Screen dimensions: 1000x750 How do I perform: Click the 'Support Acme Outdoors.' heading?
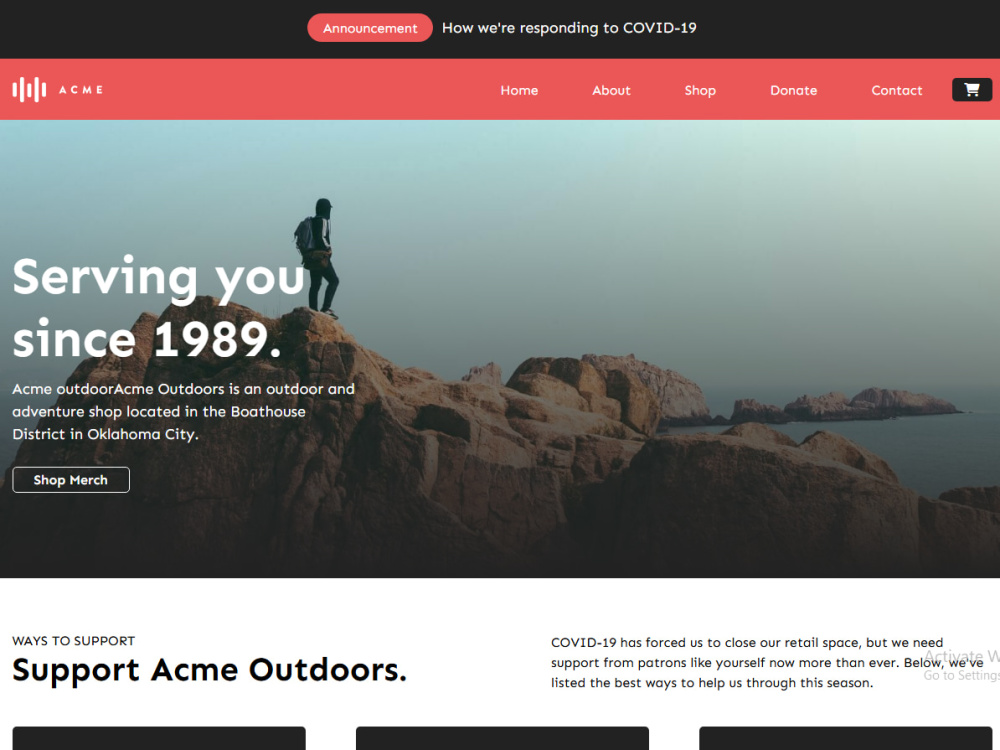(x=209, y=670)
